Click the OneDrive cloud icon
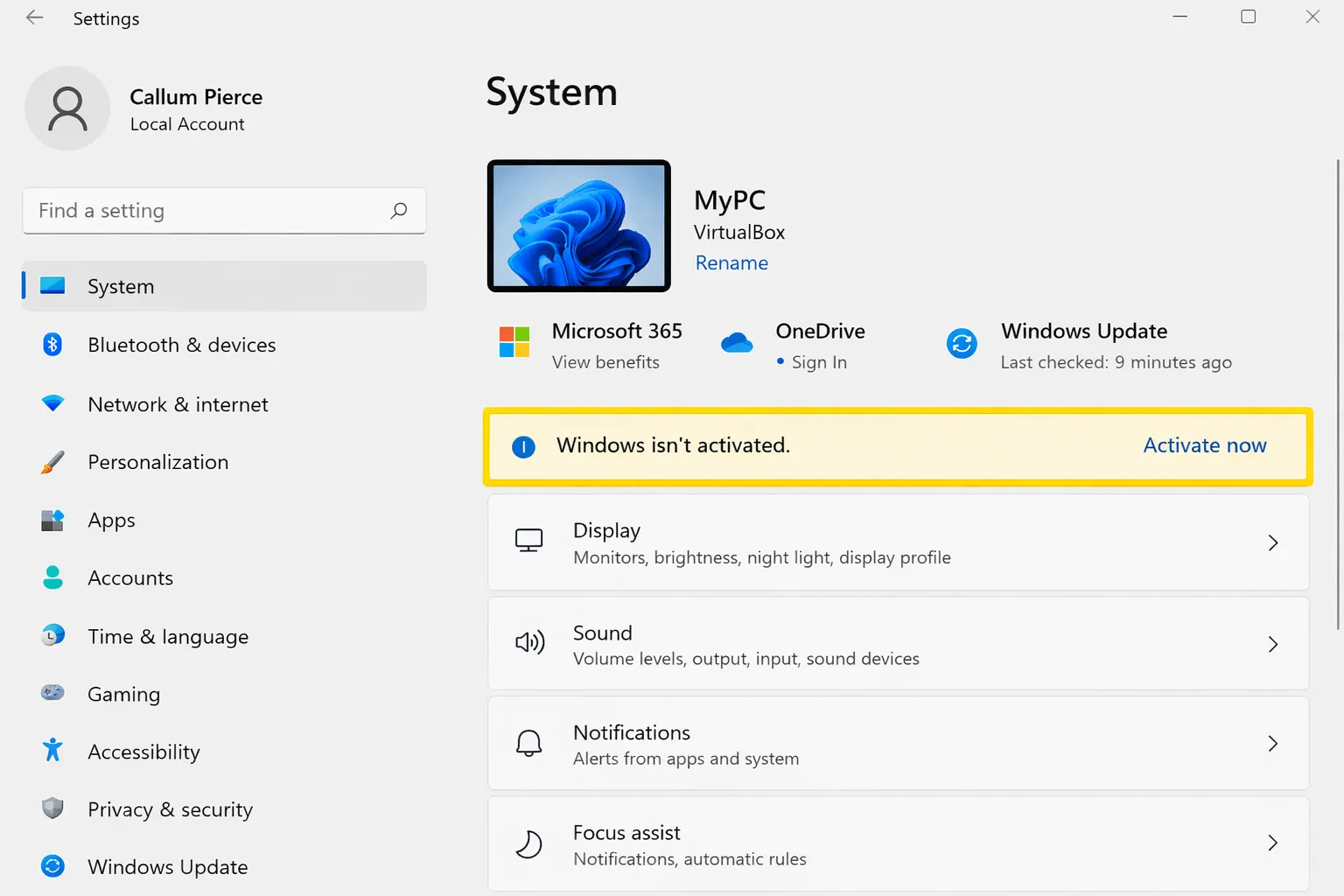The height and width of the screenshot is (896, 1344). pyautogui.click(x=737, y=342)
